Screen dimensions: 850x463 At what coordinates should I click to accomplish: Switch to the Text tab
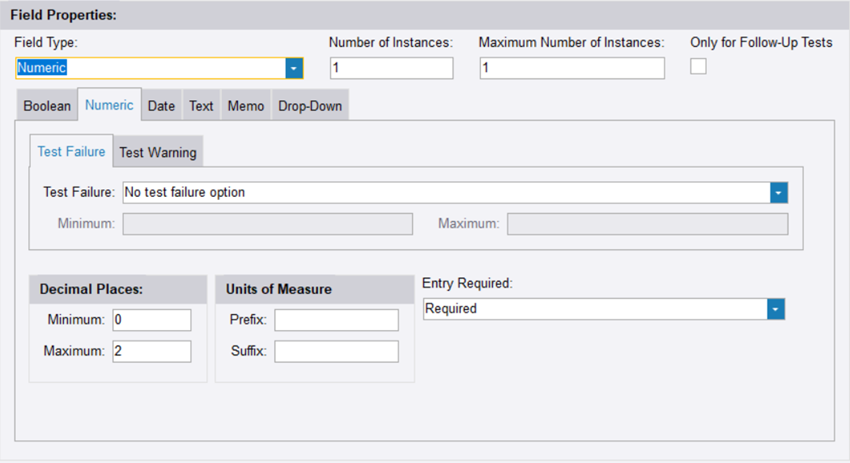click(x=201, y=106)
